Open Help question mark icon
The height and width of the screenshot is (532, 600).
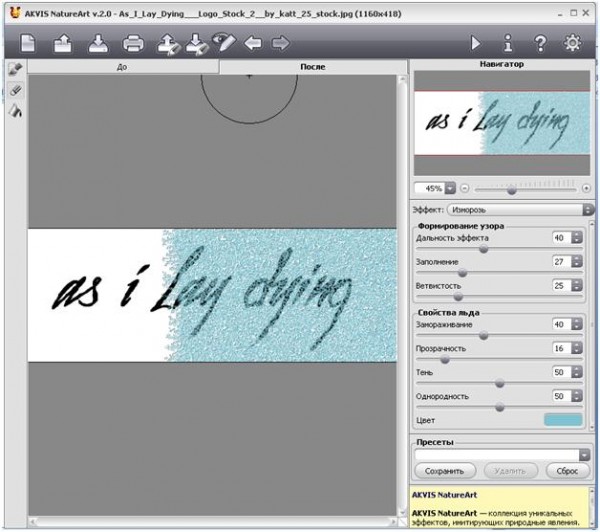(x=540, y=43)
